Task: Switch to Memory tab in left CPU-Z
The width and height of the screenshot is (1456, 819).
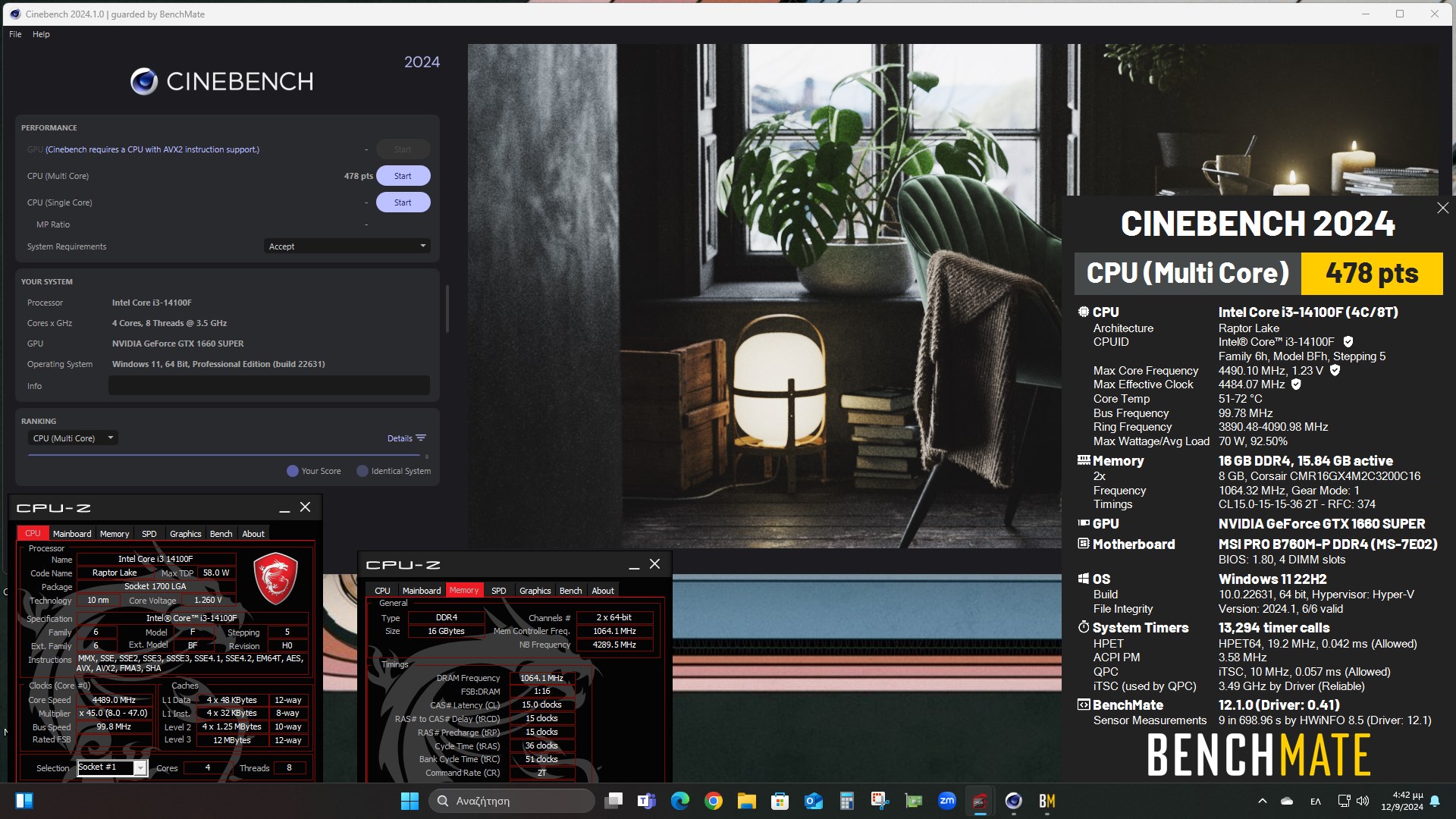Action: (115, 534)
